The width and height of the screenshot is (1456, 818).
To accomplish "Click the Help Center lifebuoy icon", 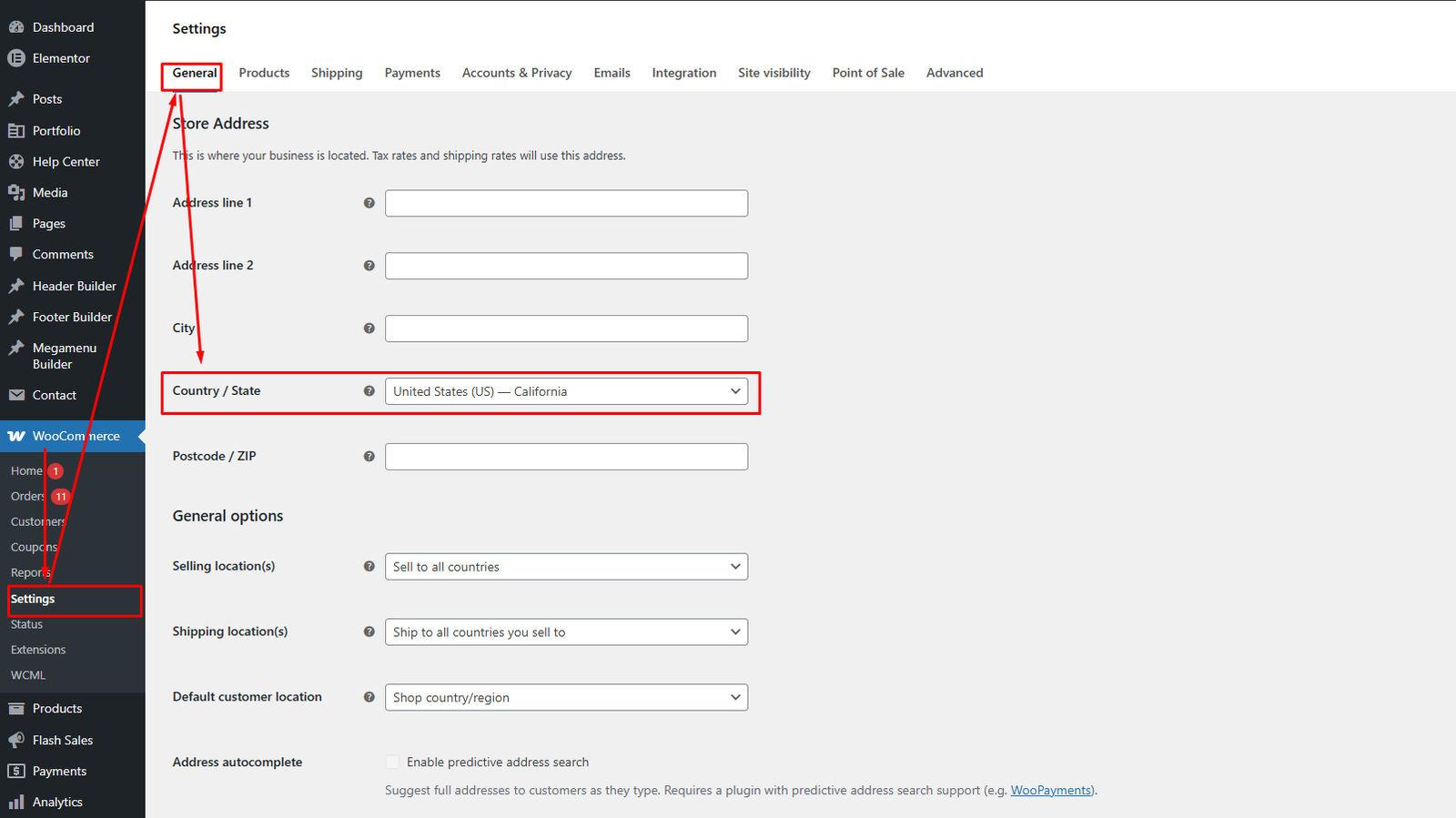I will (x=16, y=162).
